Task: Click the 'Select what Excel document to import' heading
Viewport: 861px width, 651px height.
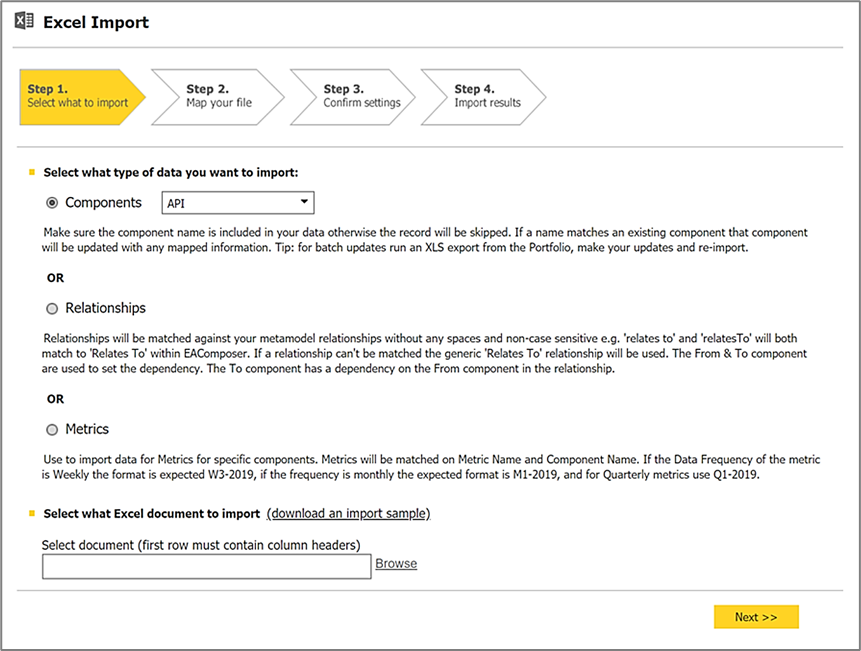Action: coord(151,513)
